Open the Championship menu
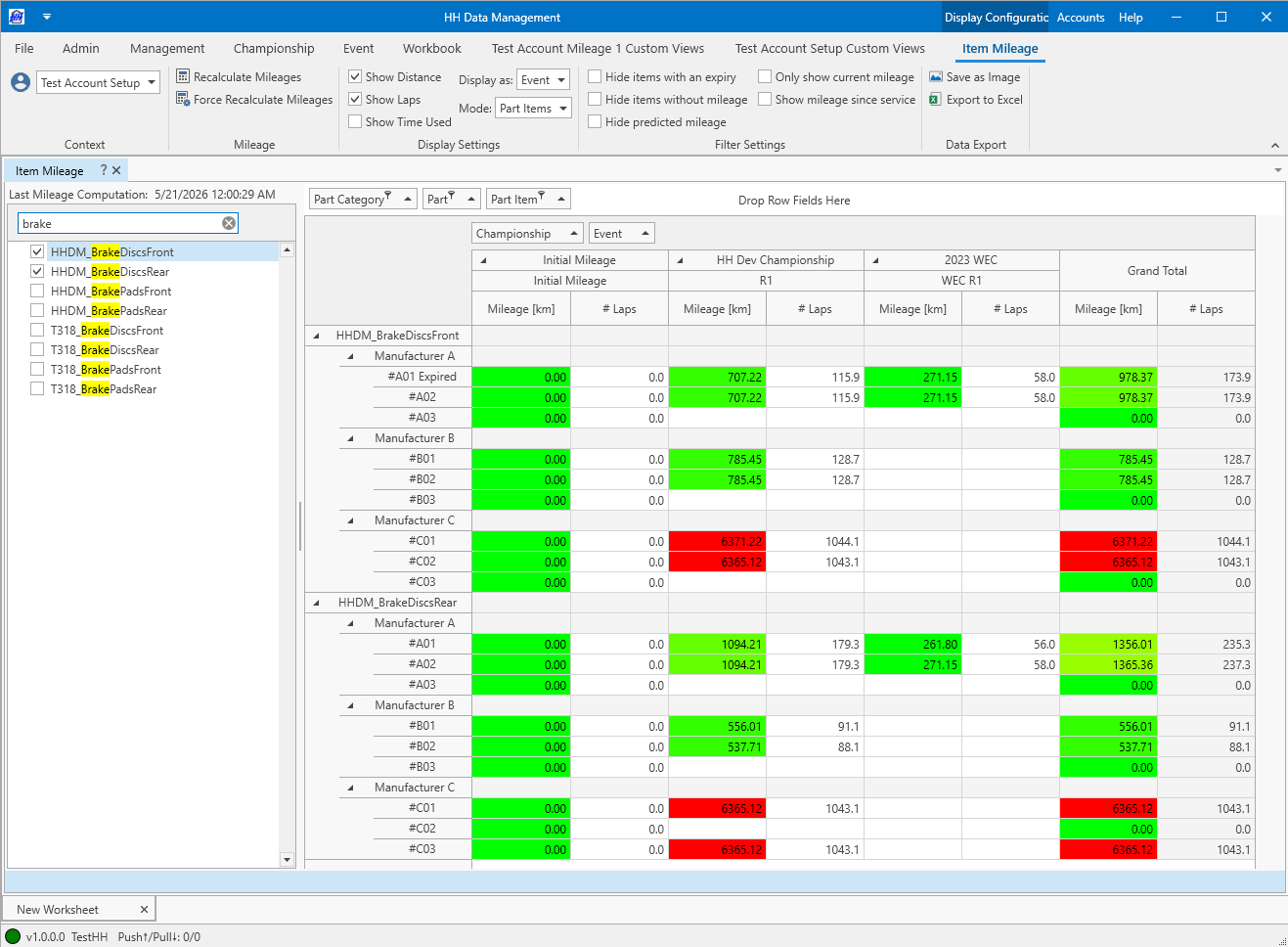Screen dimensions: 1288x947 274,48
